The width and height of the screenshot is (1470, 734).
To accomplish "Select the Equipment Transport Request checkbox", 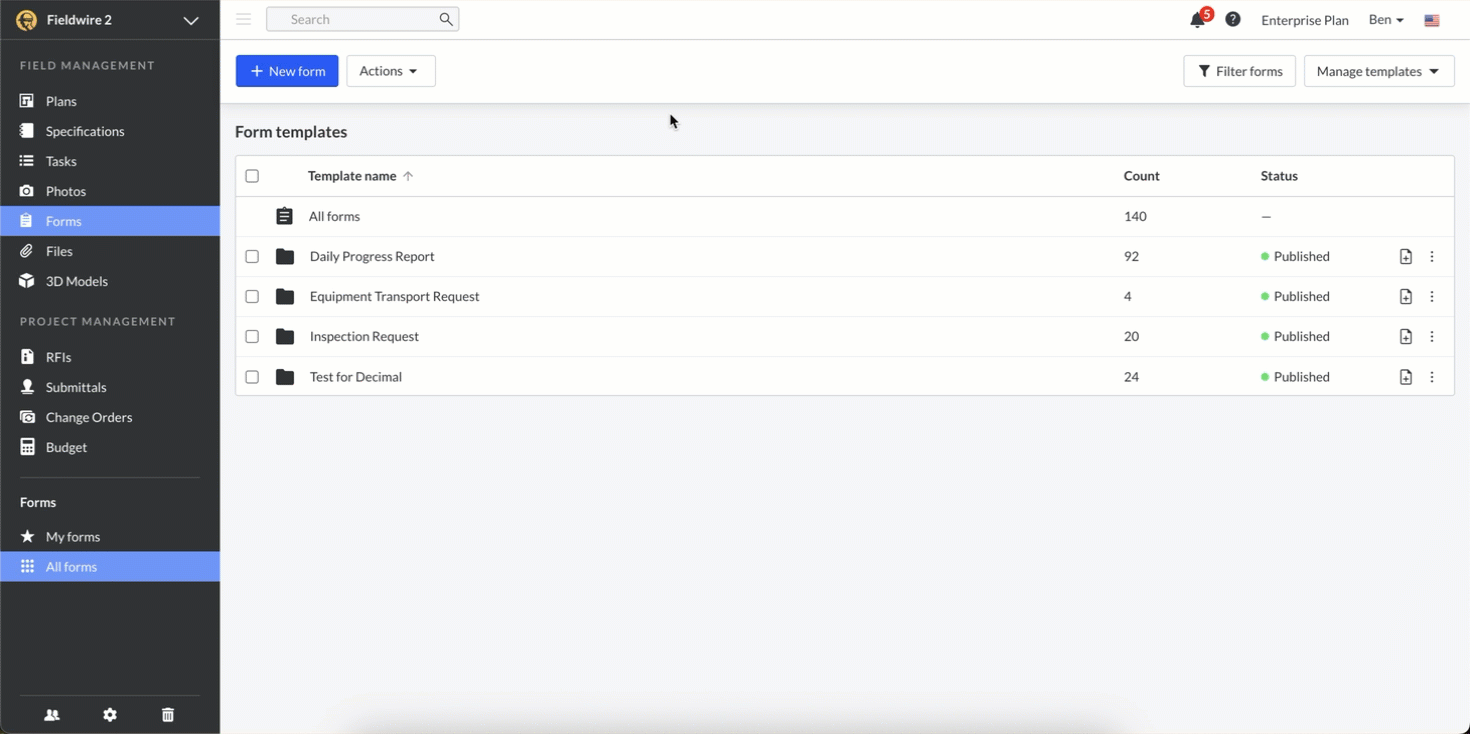I will [x=252, y=297].
